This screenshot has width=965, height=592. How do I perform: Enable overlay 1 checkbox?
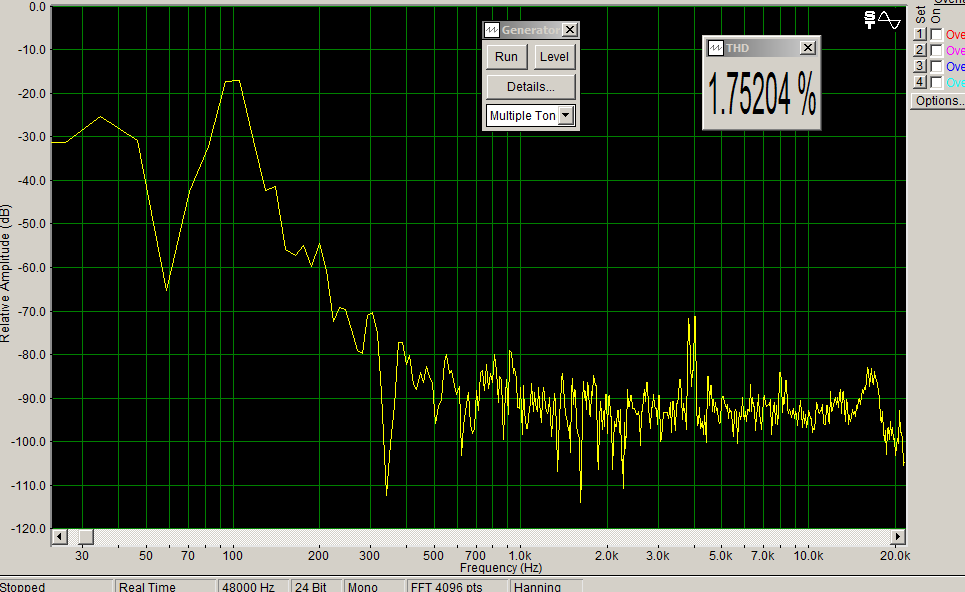tap(937, 34)
